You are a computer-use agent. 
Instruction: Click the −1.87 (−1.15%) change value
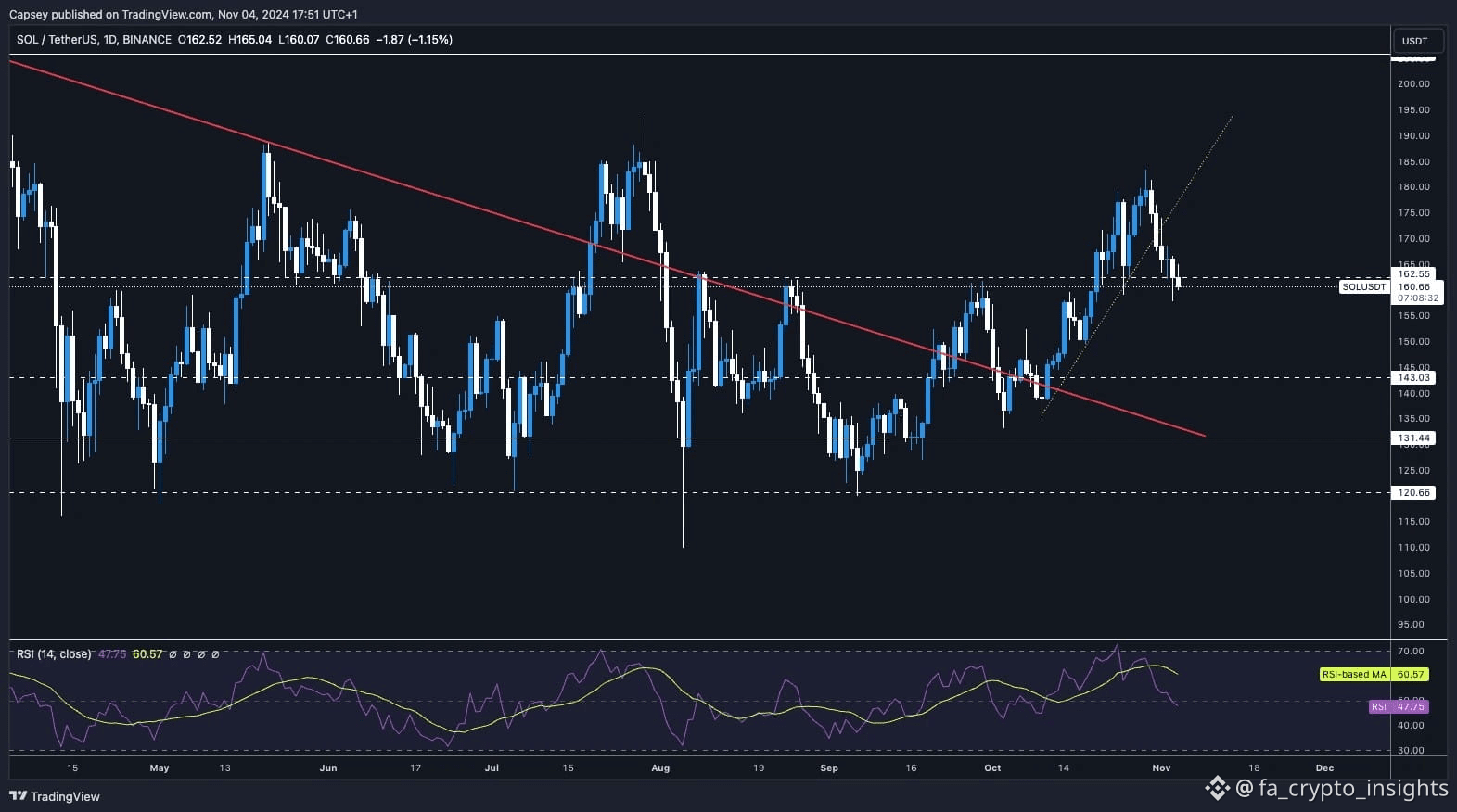414,40
